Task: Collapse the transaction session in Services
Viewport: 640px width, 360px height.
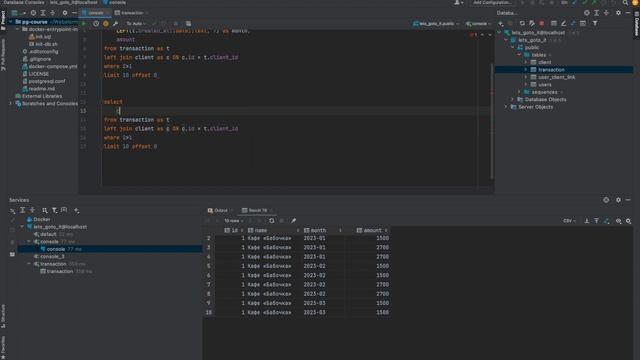Action: [29, 264]
